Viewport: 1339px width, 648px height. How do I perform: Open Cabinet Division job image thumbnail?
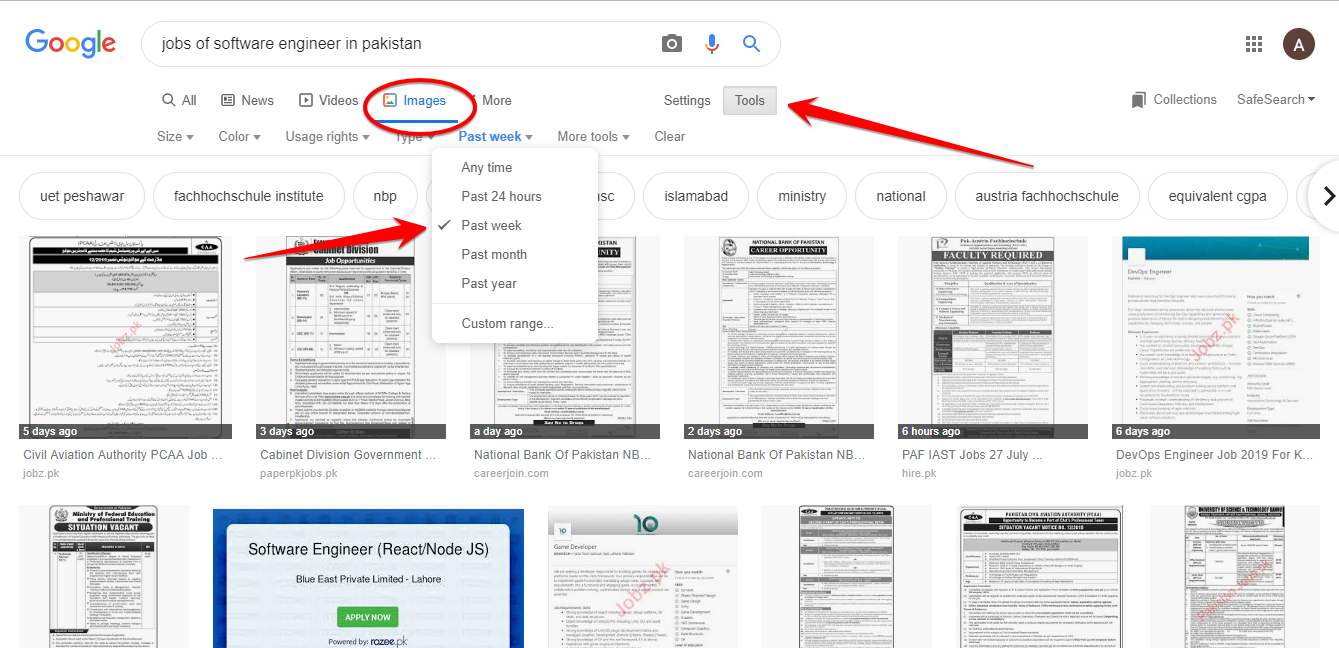pos(350,338)
